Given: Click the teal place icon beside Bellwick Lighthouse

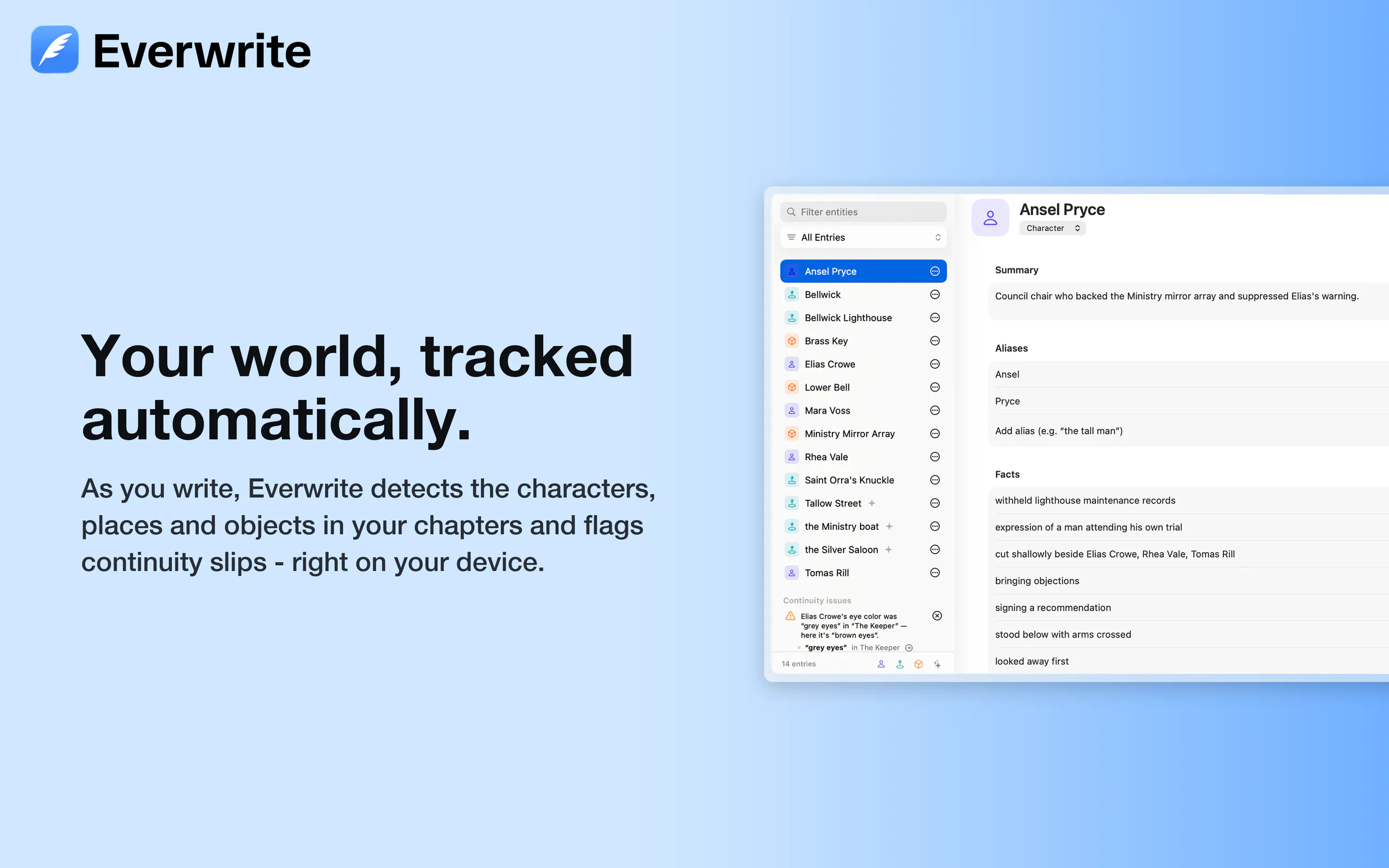Looking at the screenshot, I should (x=792, y=317).
